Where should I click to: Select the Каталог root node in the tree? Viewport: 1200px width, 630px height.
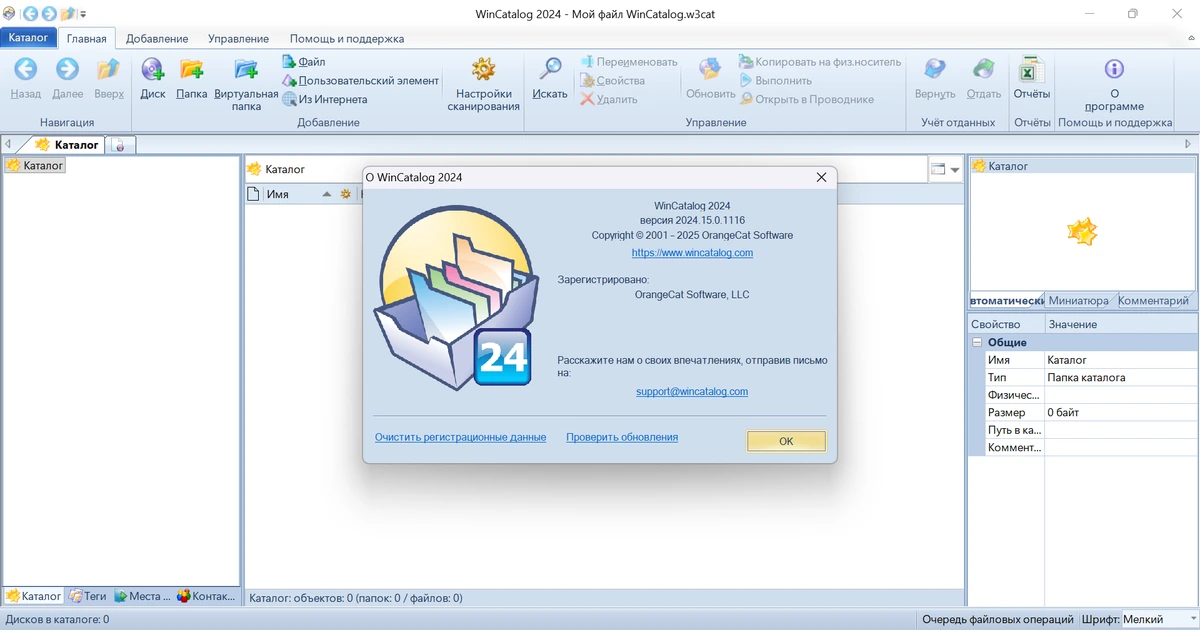point(35,166)
